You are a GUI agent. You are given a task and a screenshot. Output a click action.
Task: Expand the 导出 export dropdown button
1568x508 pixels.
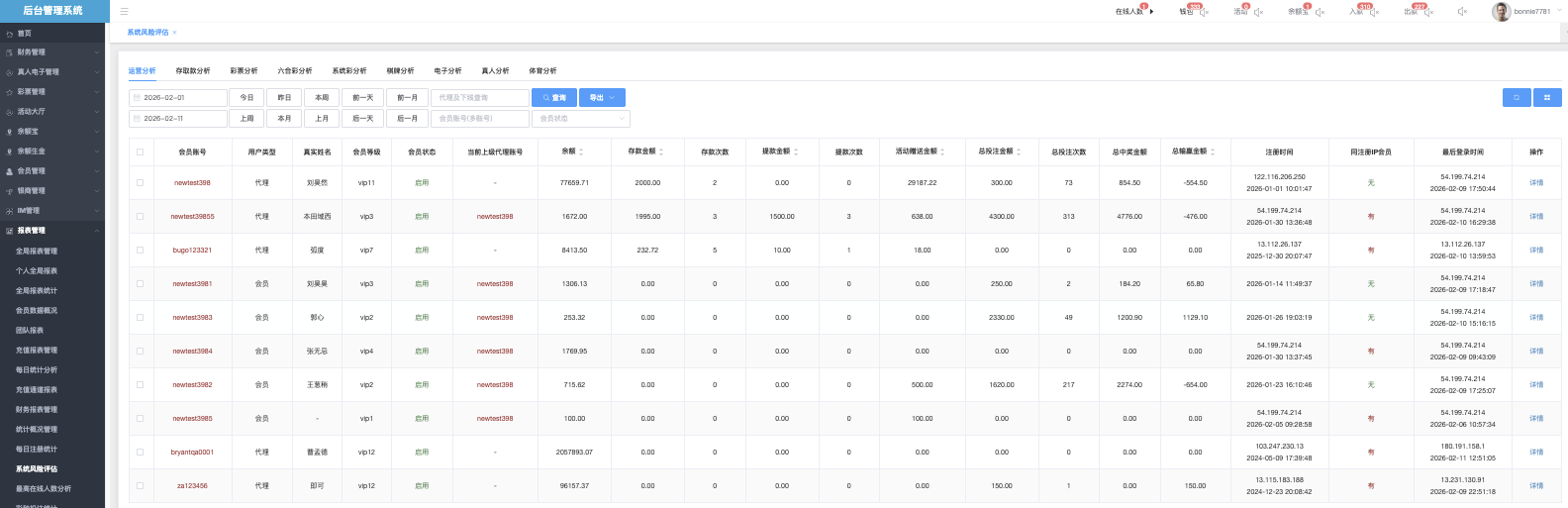click(602, 98)
